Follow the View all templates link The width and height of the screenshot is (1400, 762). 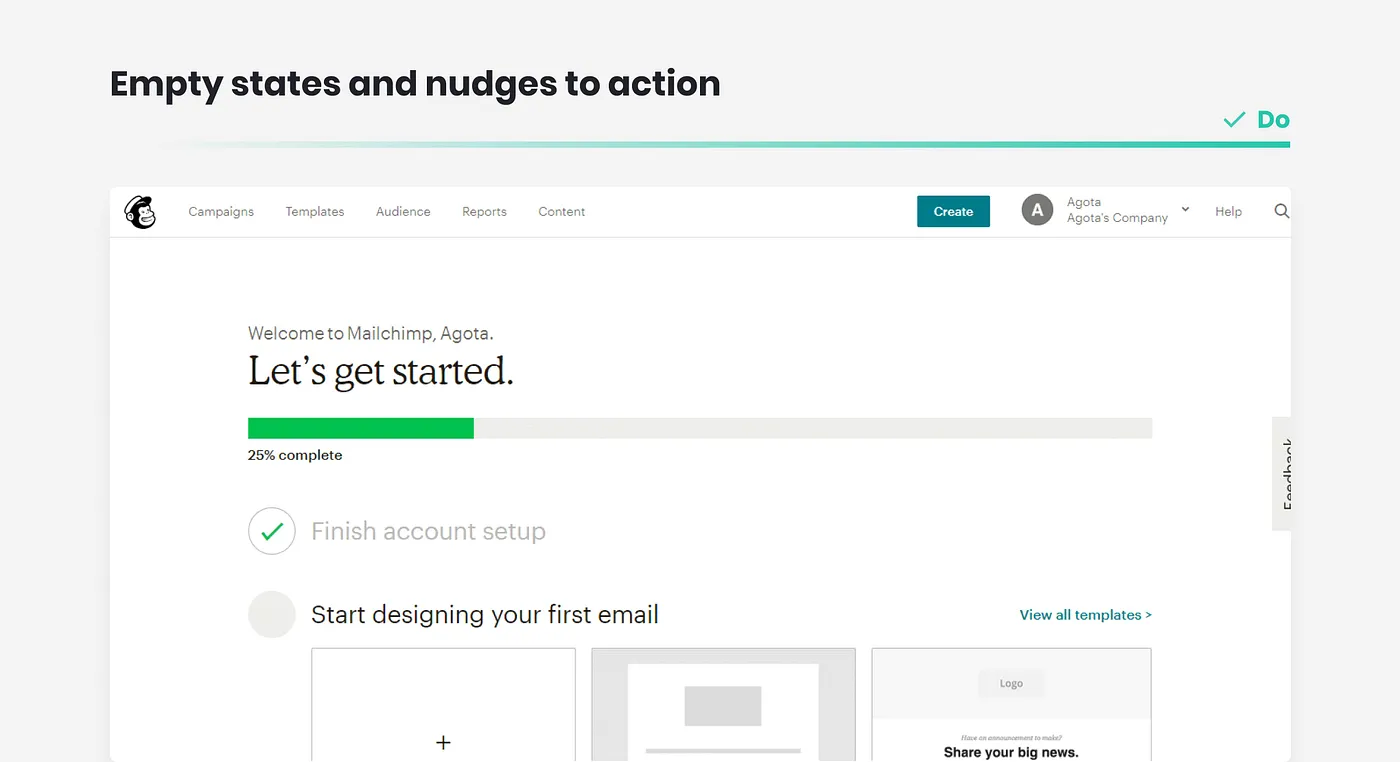tap(1085, 615)
